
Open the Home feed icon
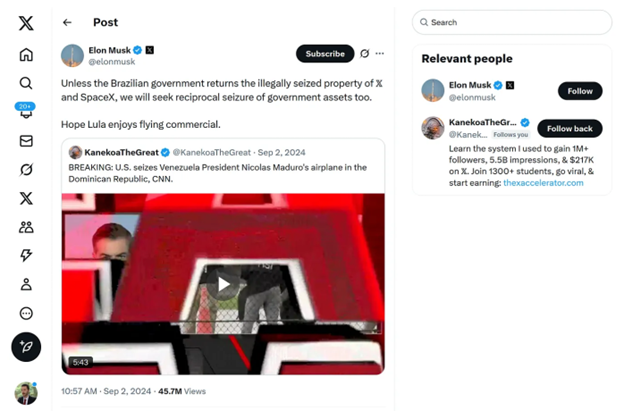[x=26, y=55]
